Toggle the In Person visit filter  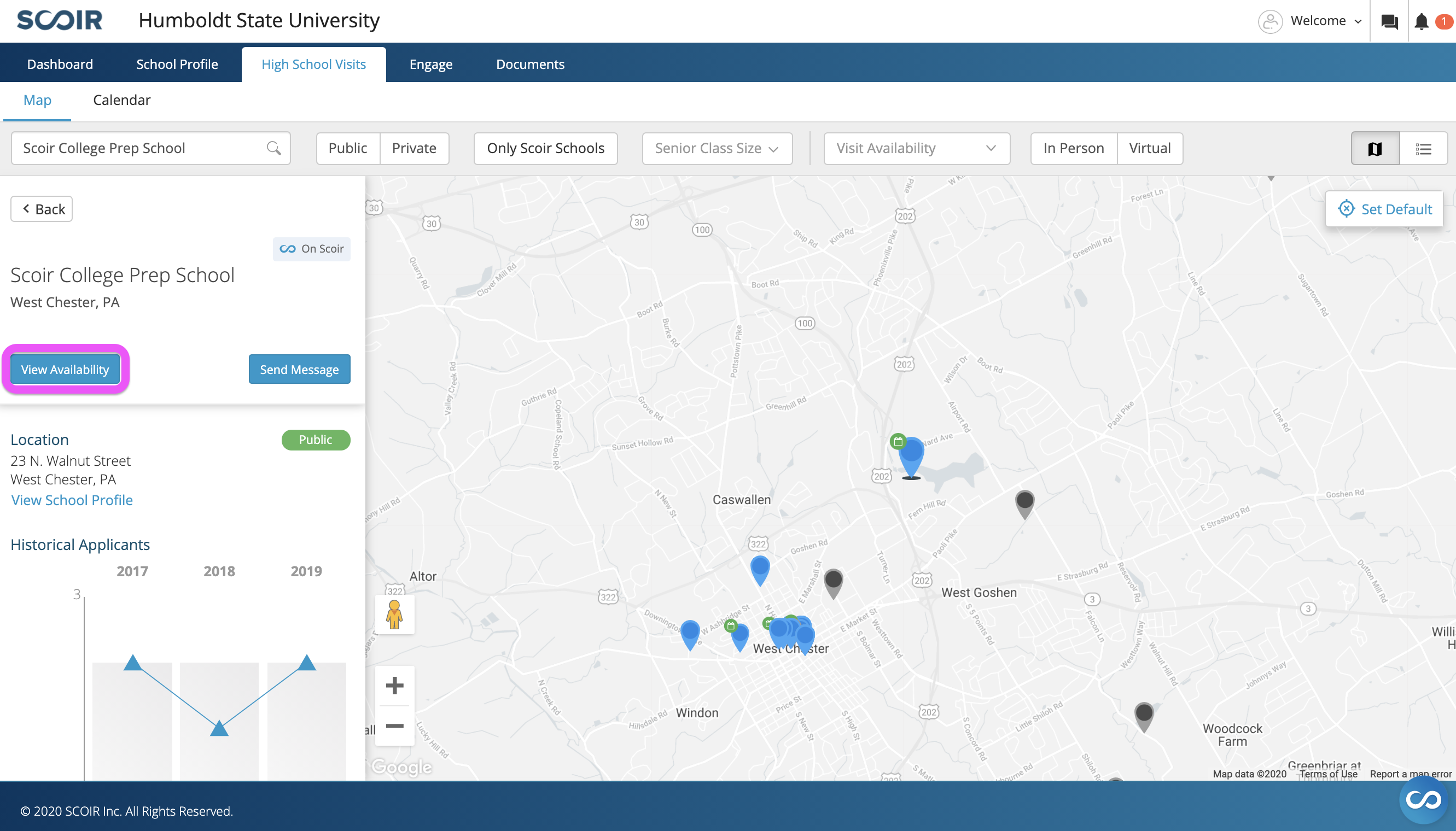[x=1074, y=148]
